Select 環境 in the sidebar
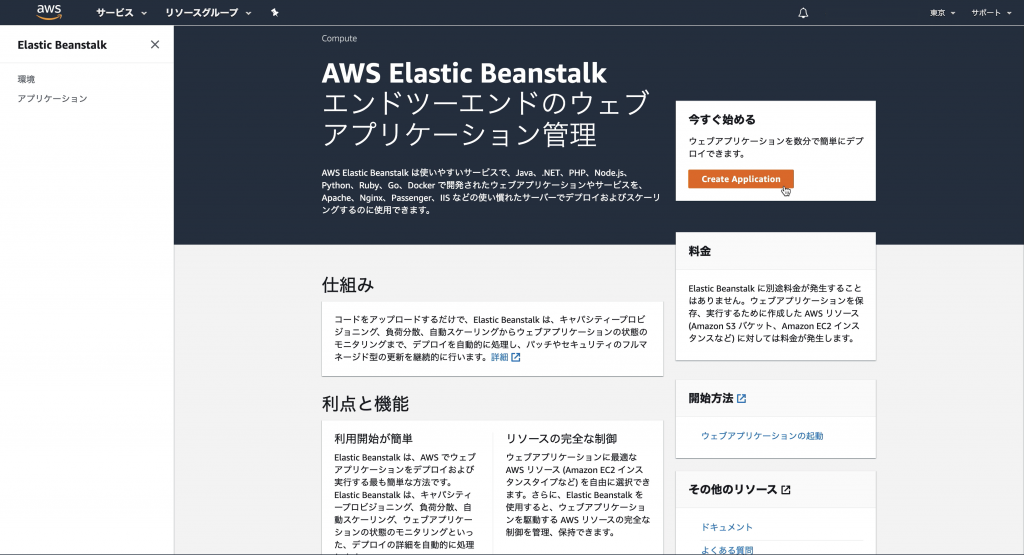This screenshot has width=1024, height=555. click(26, 79)
